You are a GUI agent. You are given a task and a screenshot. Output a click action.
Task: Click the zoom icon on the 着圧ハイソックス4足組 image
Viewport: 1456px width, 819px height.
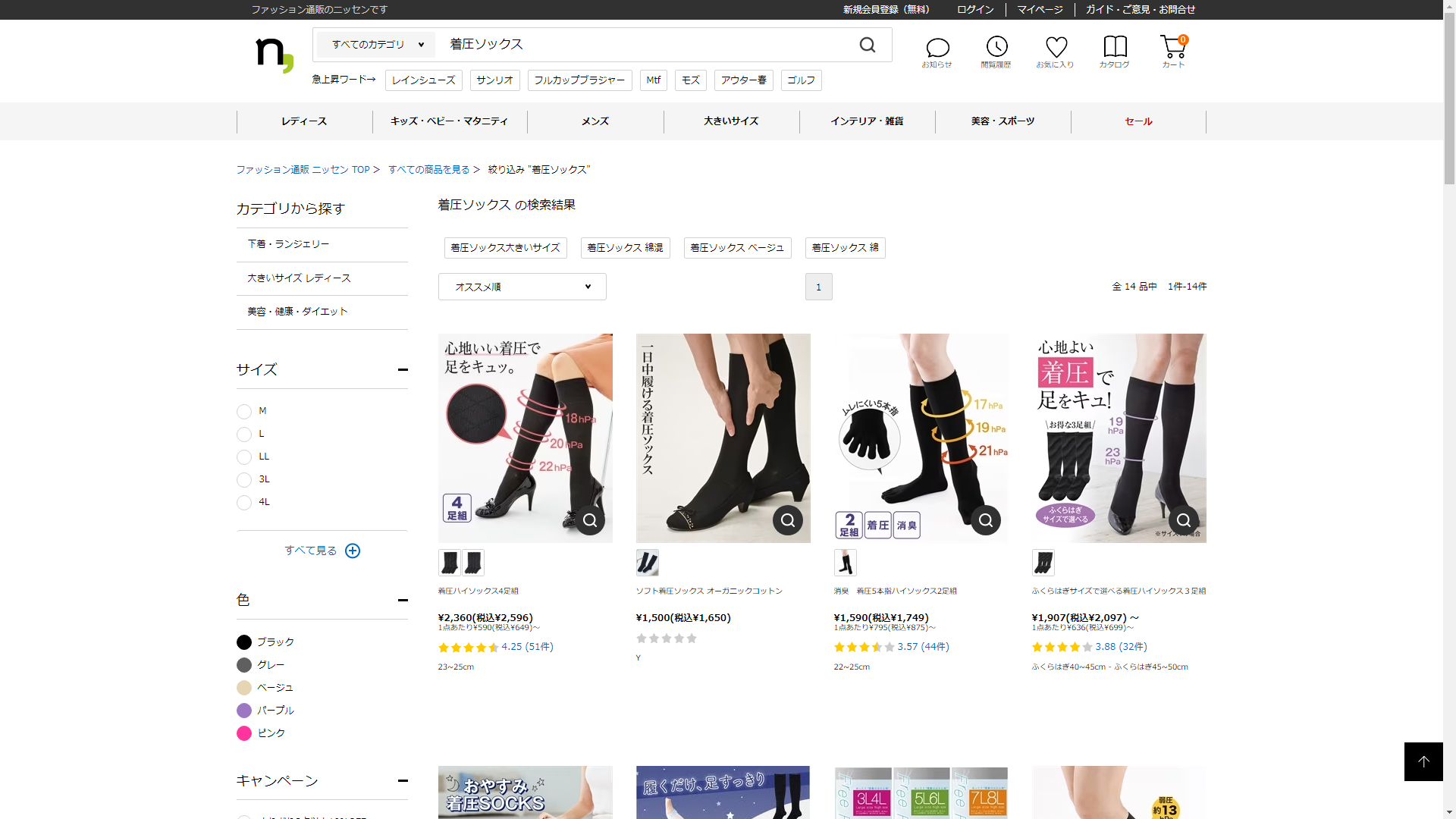point(590,520)
